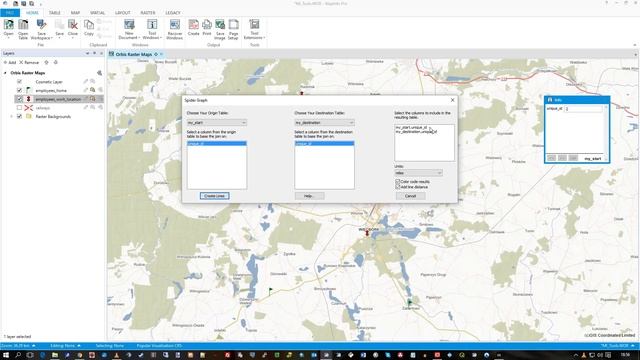Collapse the Orbis Raster Maps tree node
This screenshot has height=360, width=640.
click(x=5, y=73)
